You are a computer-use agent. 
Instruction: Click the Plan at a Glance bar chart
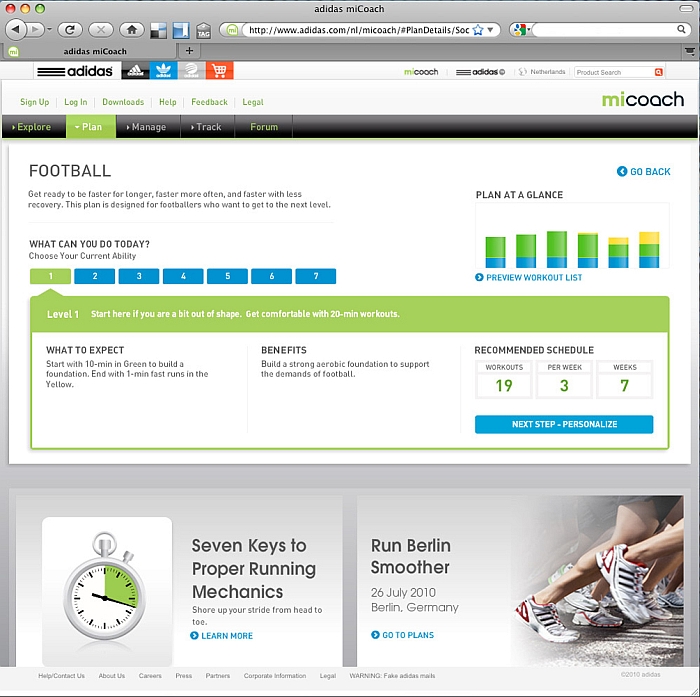[x=572, y=236]
